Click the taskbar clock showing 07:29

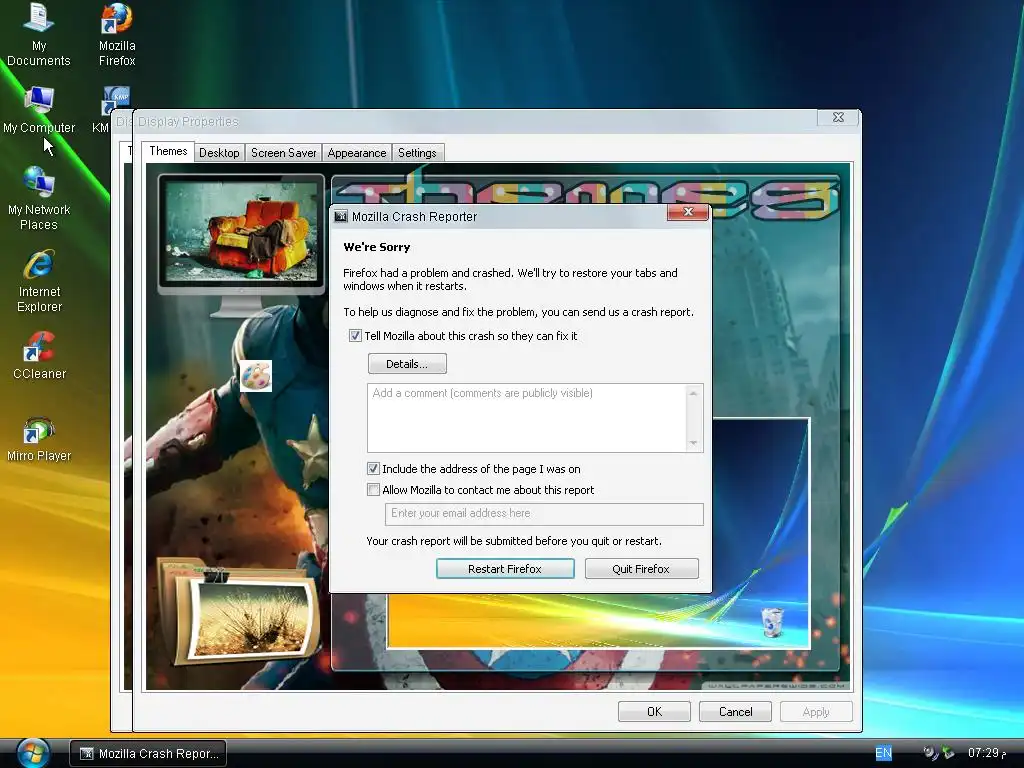coord(986,753)
